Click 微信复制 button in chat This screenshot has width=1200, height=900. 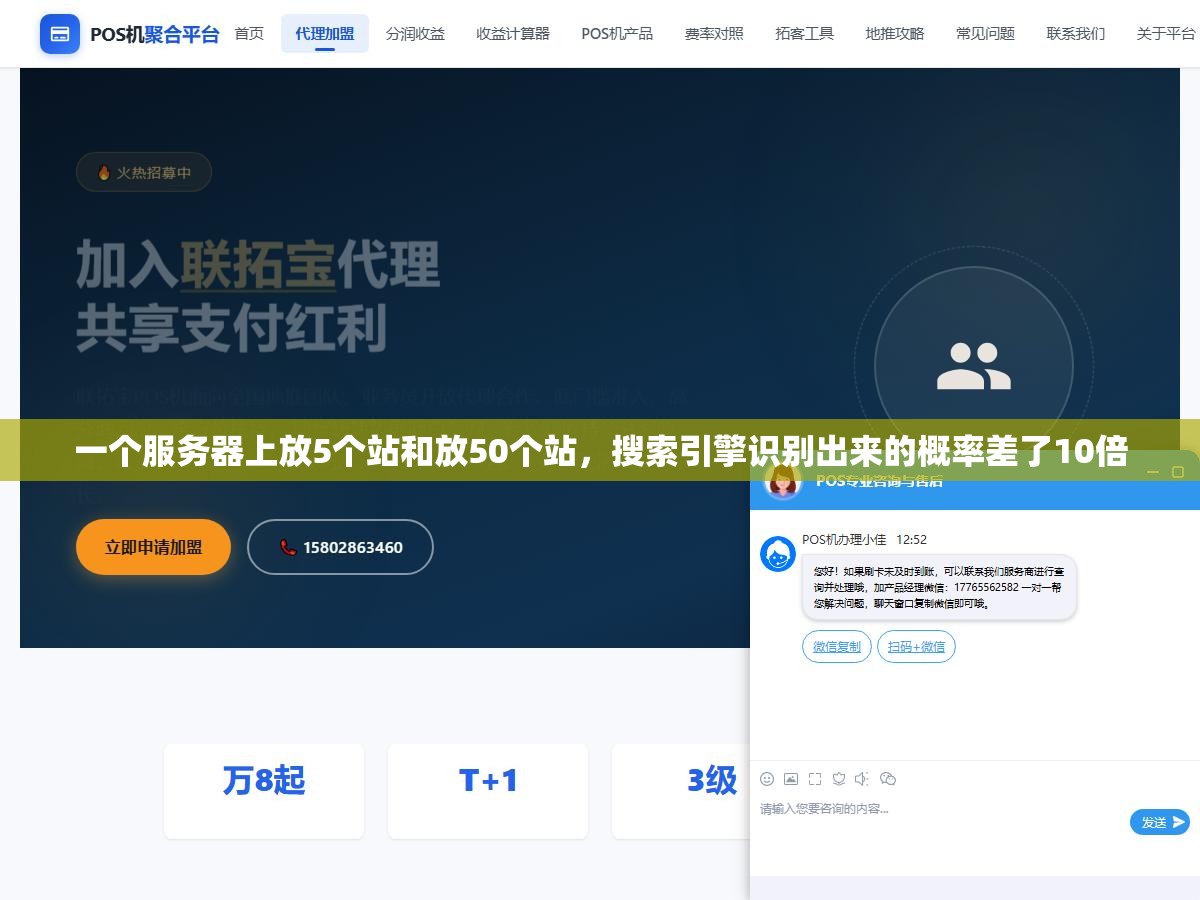coord(837,647)
